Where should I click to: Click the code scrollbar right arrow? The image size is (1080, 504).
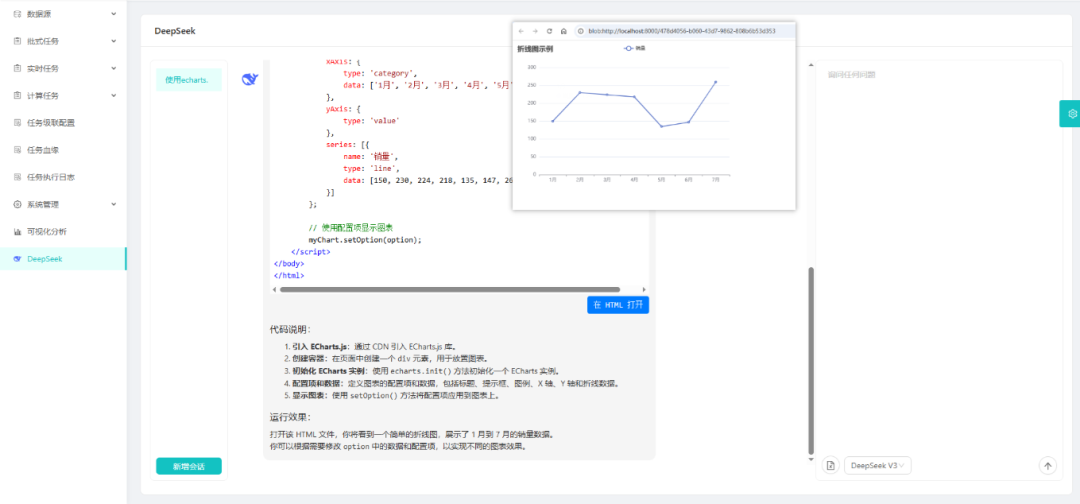644,290
